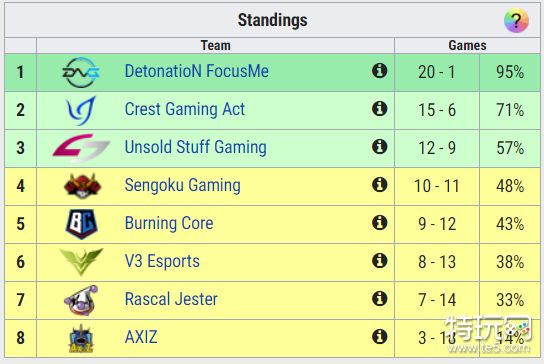544x364 pixels.
Task: Click the DetonatioN FocusMe team logo
Action: click(81, 72)
